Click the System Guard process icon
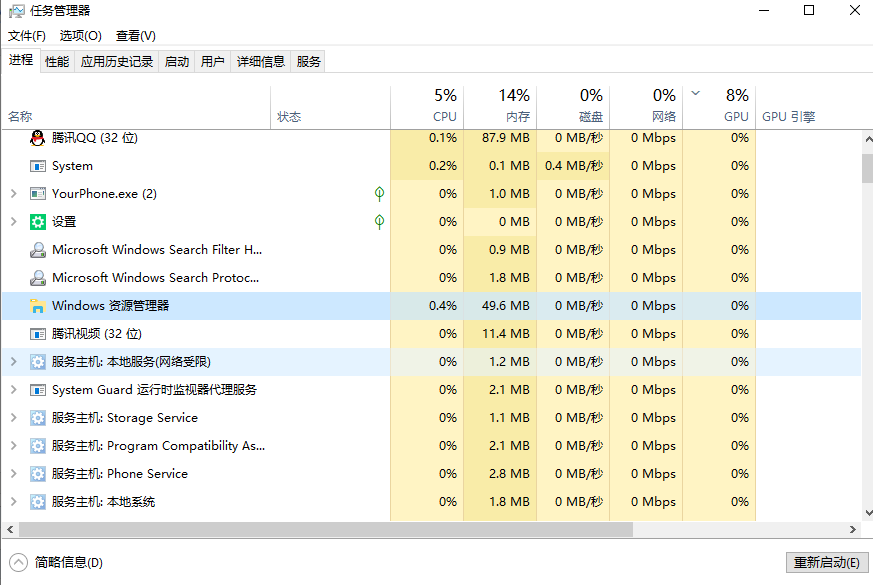The image size is (873, 585). (37, 390)
